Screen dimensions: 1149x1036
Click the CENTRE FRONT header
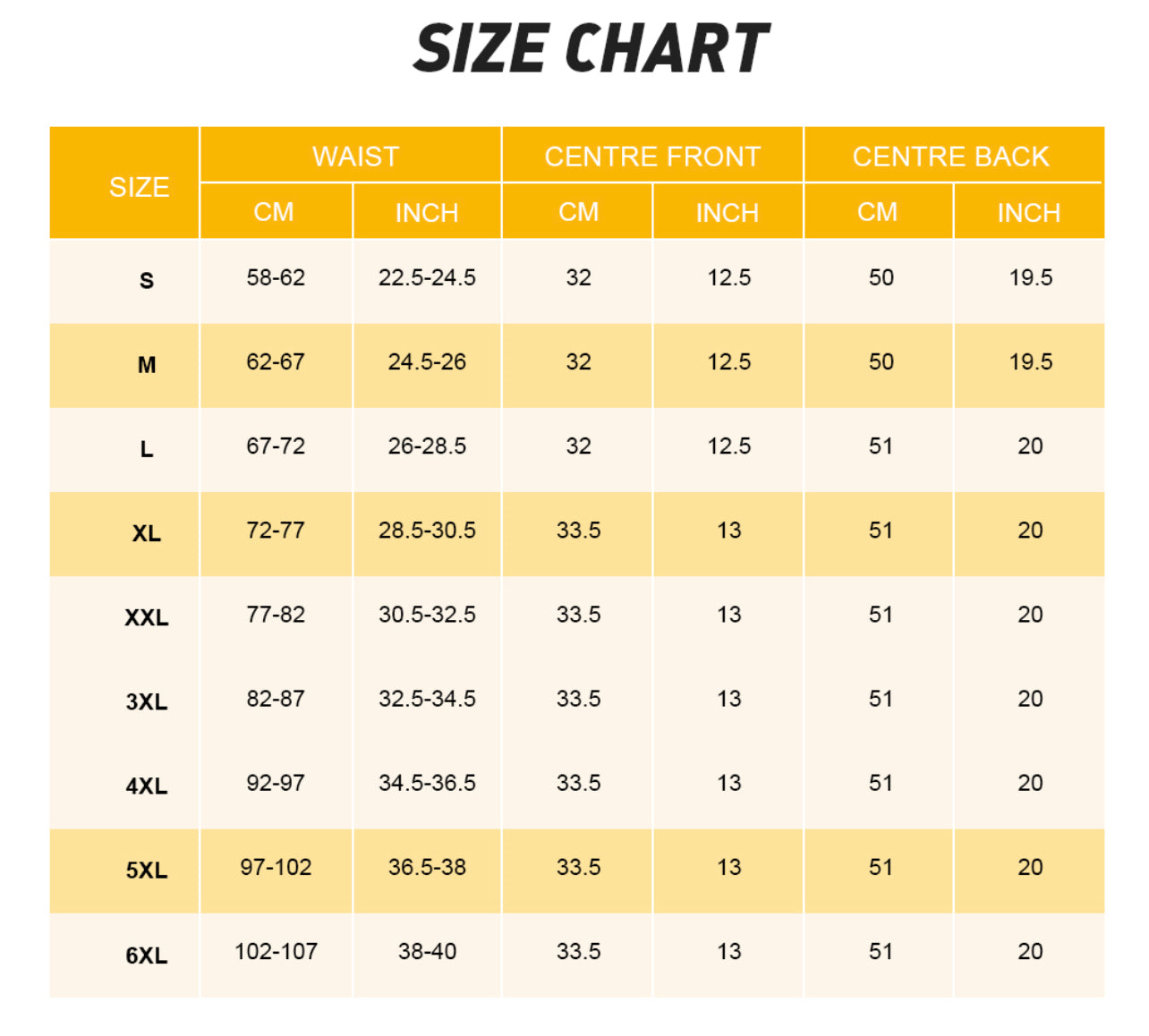click(652, 157)
